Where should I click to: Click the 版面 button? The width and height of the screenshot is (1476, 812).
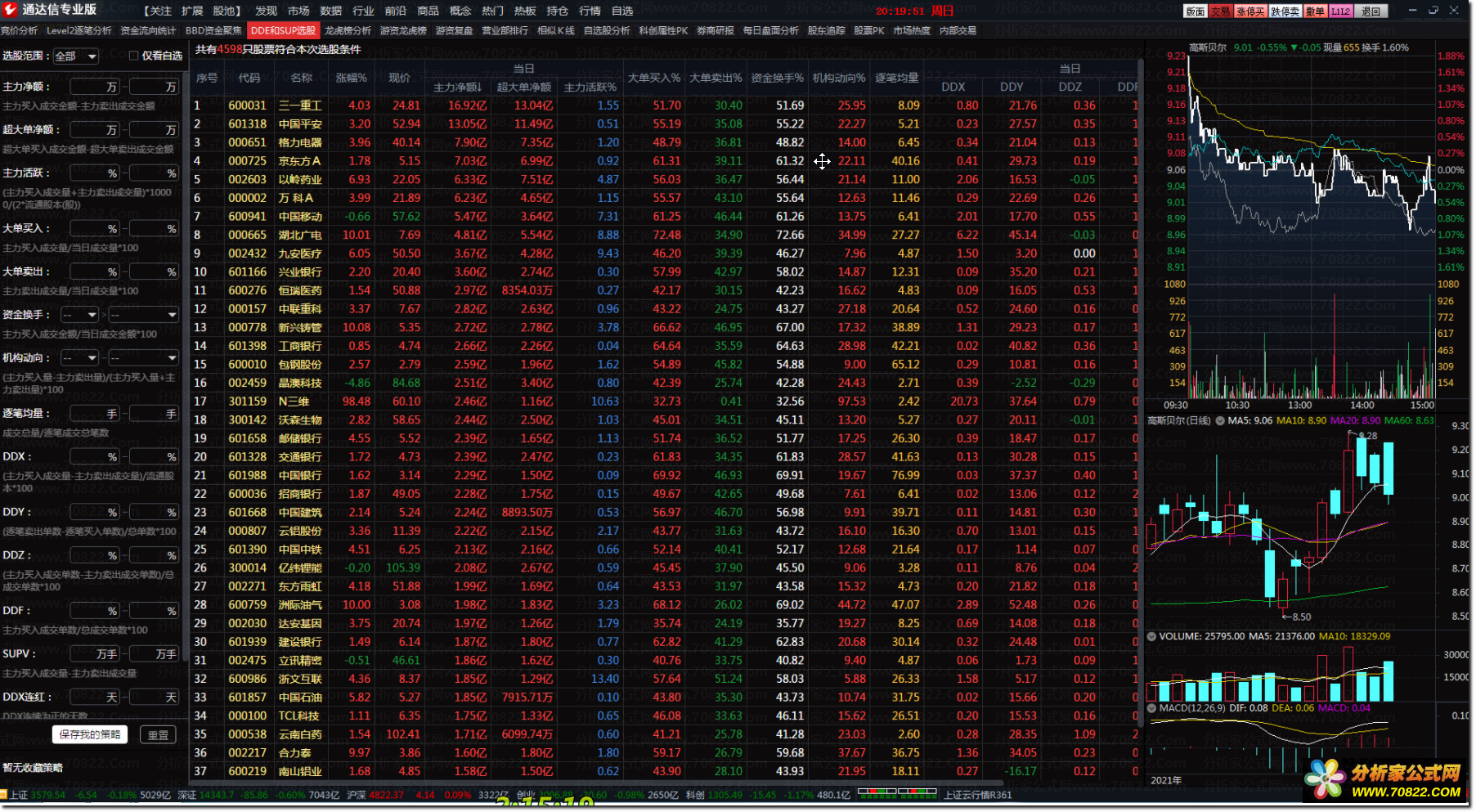pyautogui.click(x=1196, y=11)
